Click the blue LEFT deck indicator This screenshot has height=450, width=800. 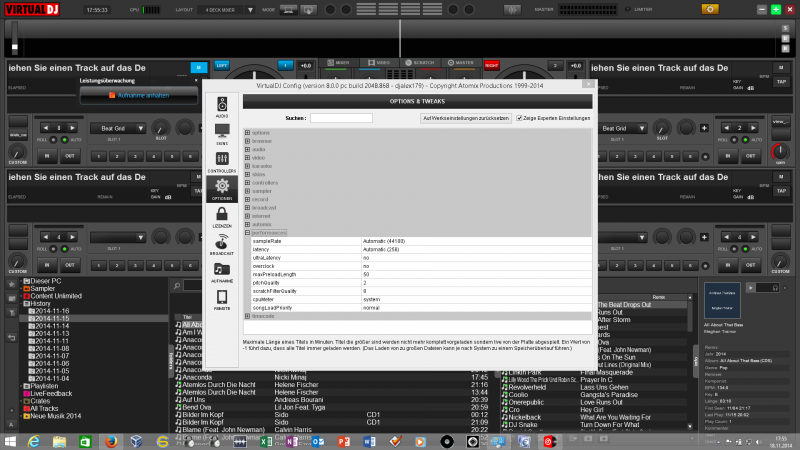click(x=221, y=65)
